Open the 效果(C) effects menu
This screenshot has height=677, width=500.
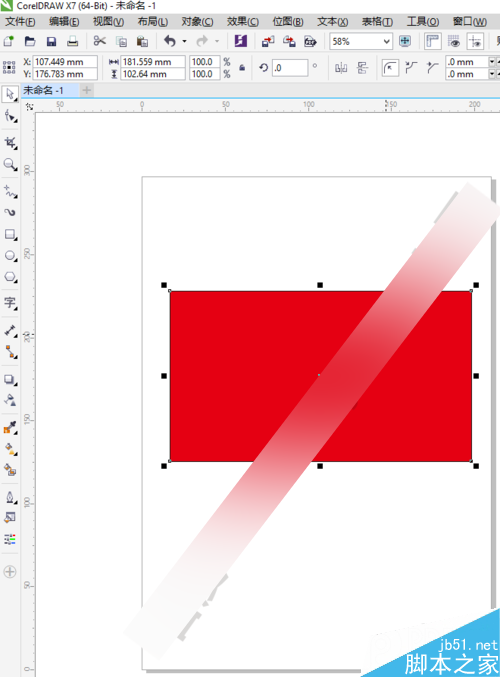coord(243,22)
